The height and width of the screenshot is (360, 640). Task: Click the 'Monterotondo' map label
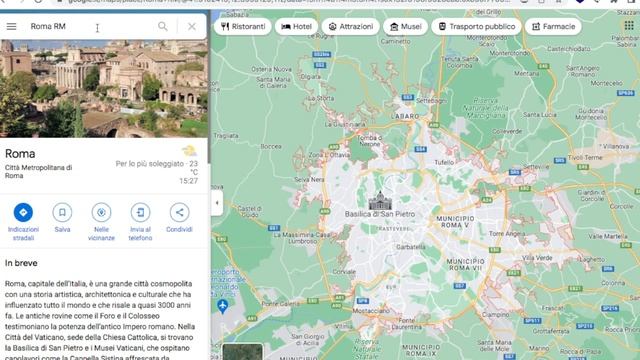[510, 53]
